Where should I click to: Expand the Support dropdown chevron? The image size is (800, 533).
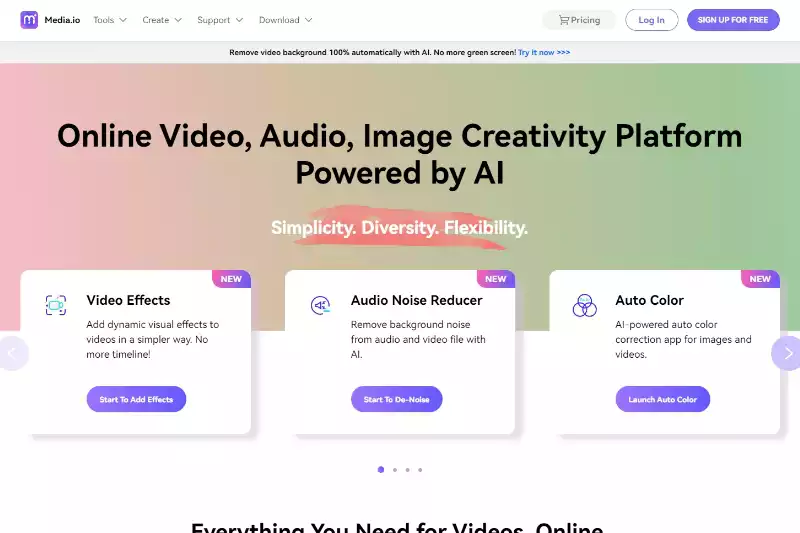point(239,20)
